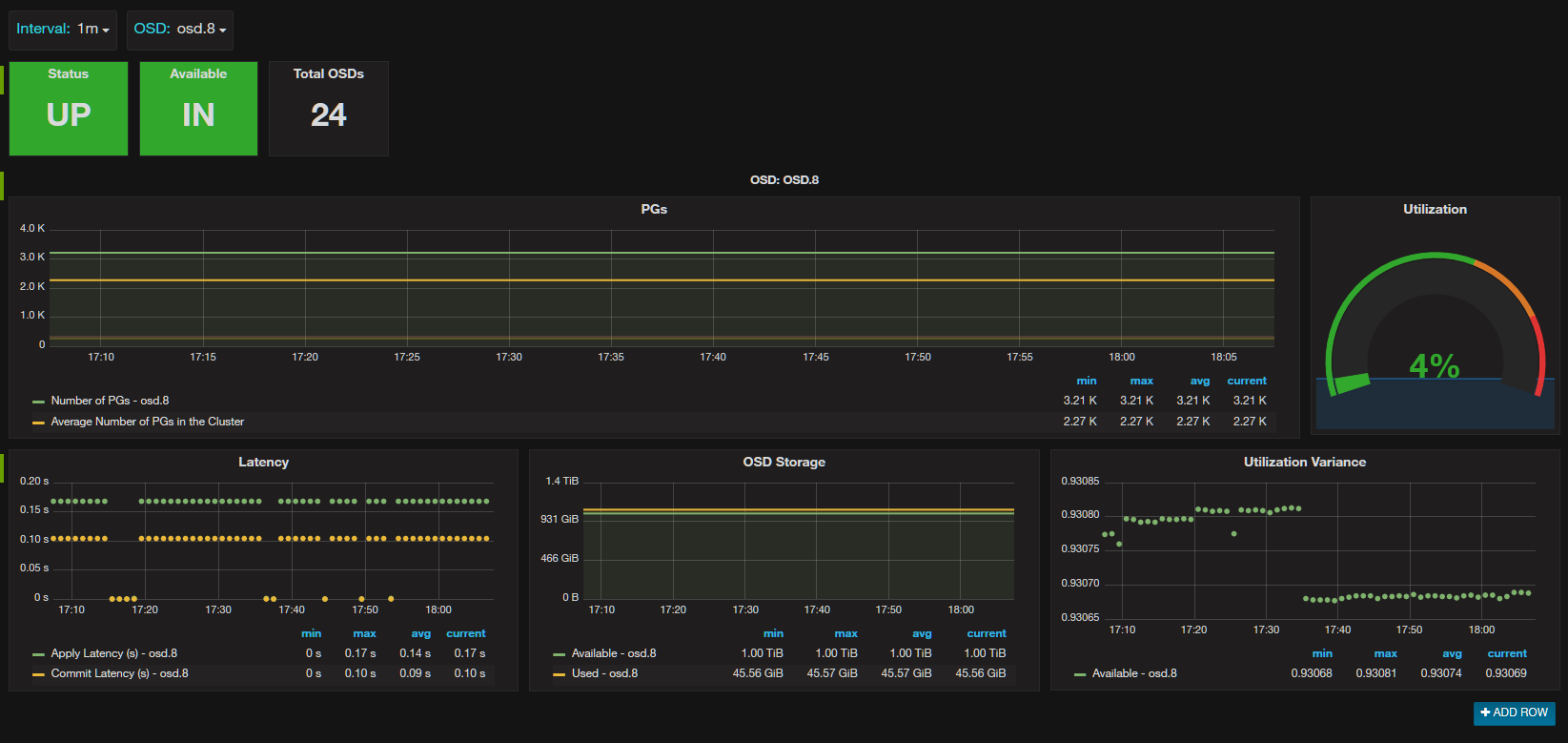Open the Utilization Variance panel title menu
Screen dimensions: 1568x743
tap(1304, 462)
